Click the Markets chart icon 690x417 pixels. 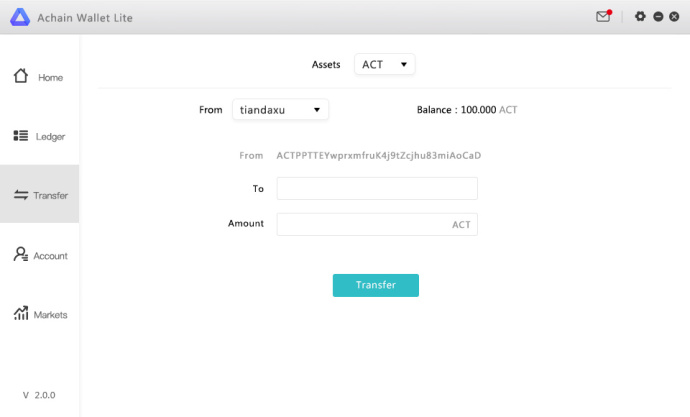21,313
